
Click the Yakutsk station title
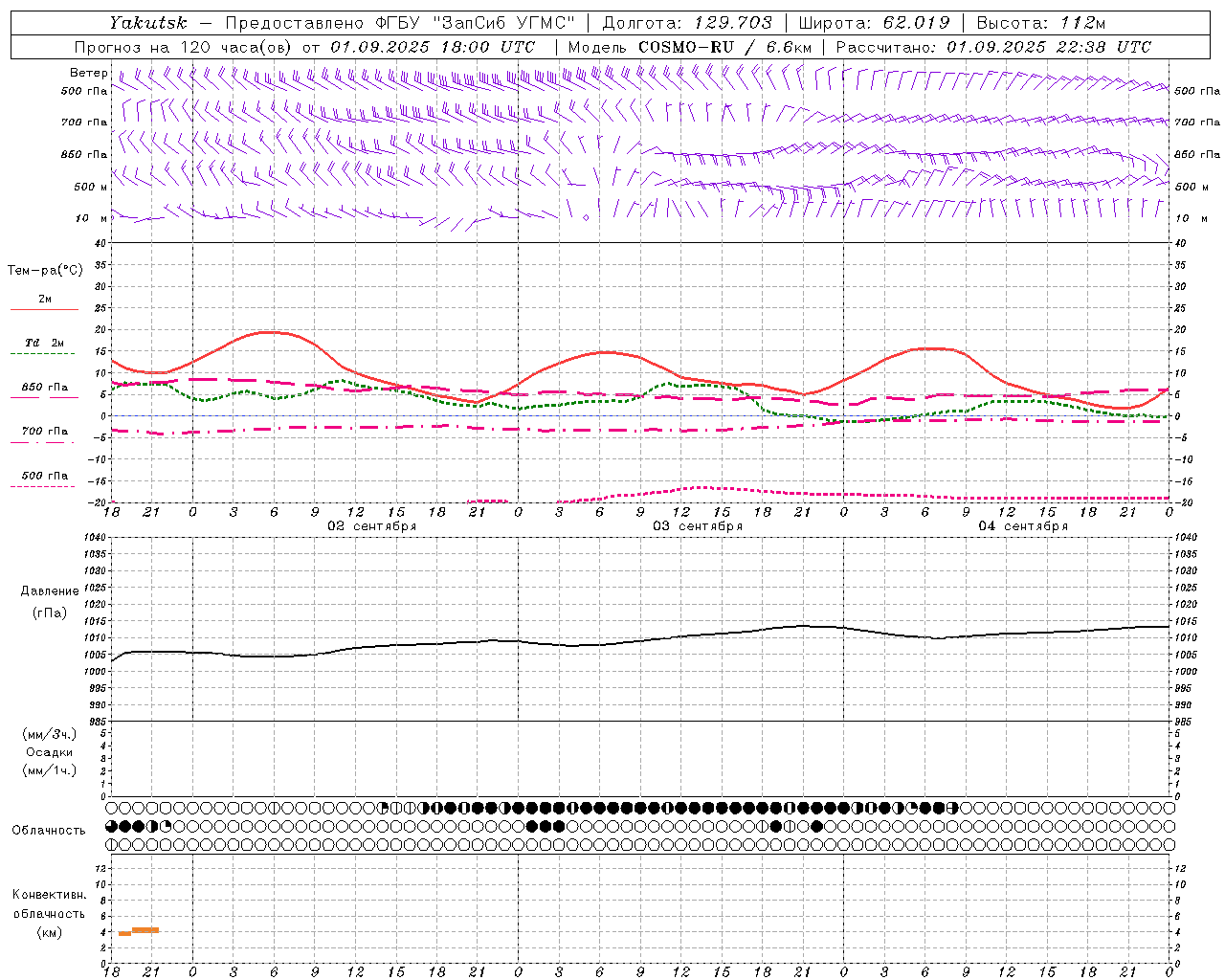pyautogui.click(x=147, y=22)
